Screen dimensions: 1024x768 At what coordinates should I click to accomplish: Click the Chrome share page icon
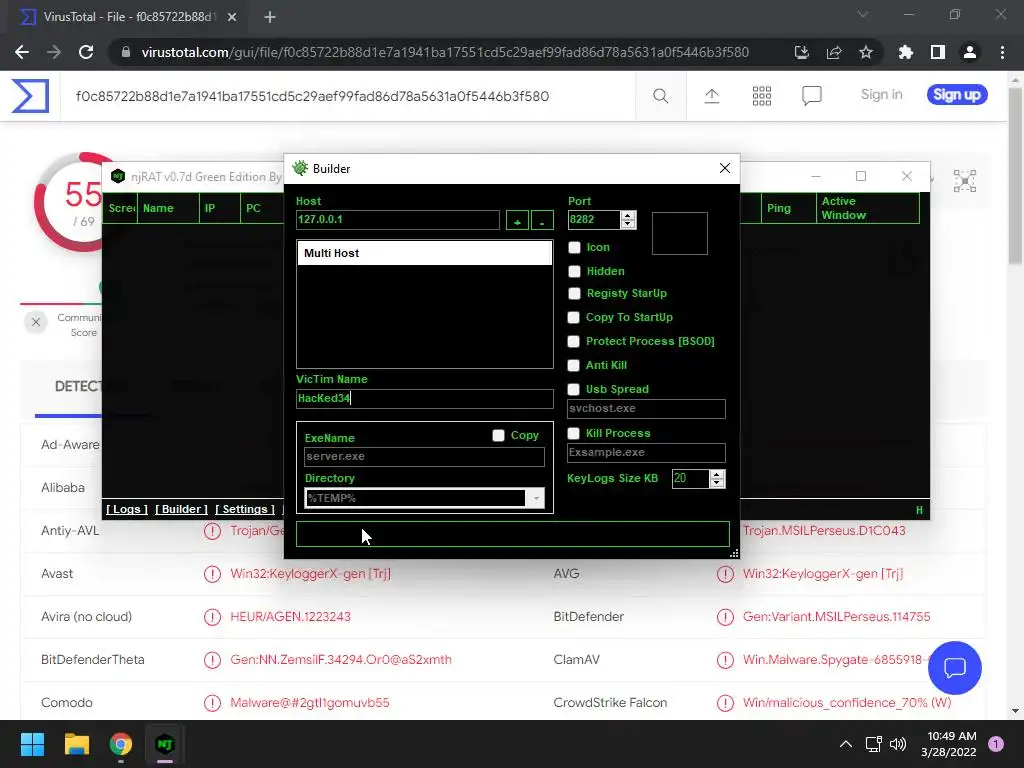834,52
